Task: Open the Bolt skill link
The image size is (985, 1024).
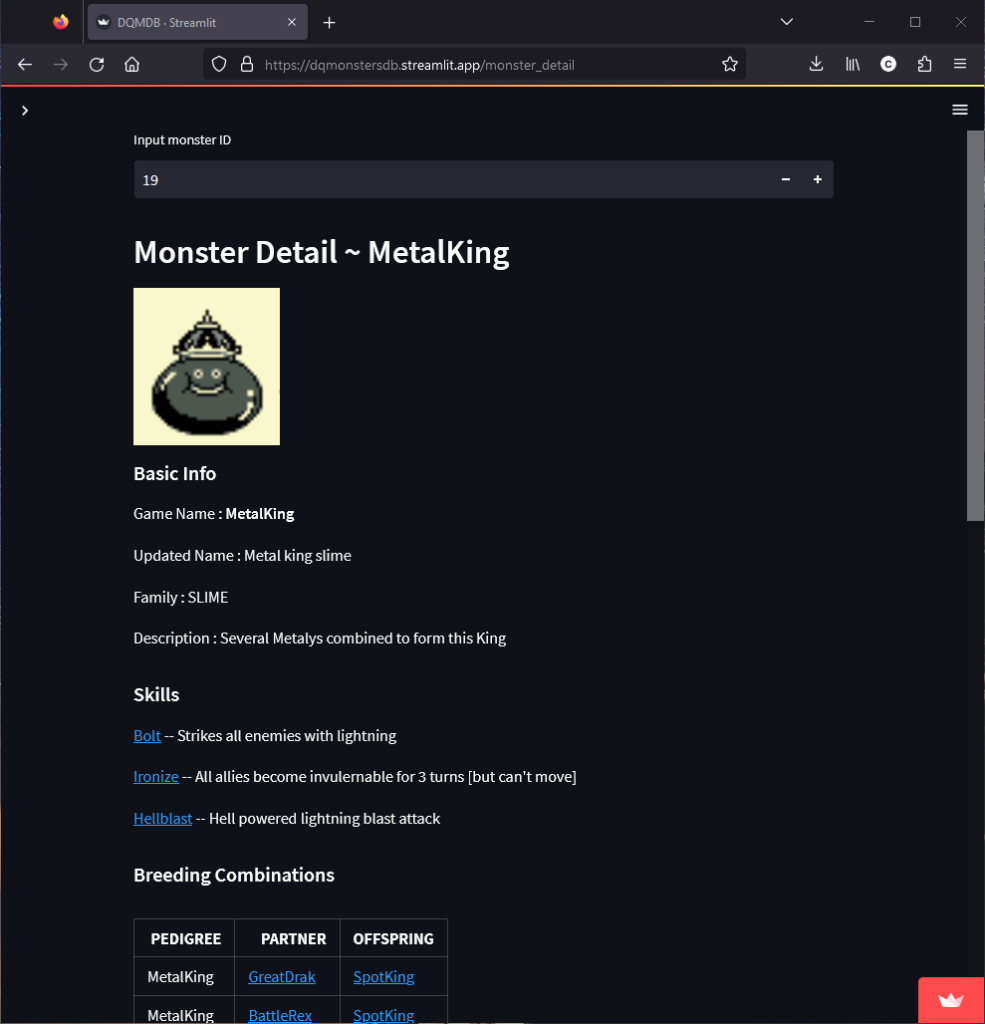Action: tap(146, 735)
